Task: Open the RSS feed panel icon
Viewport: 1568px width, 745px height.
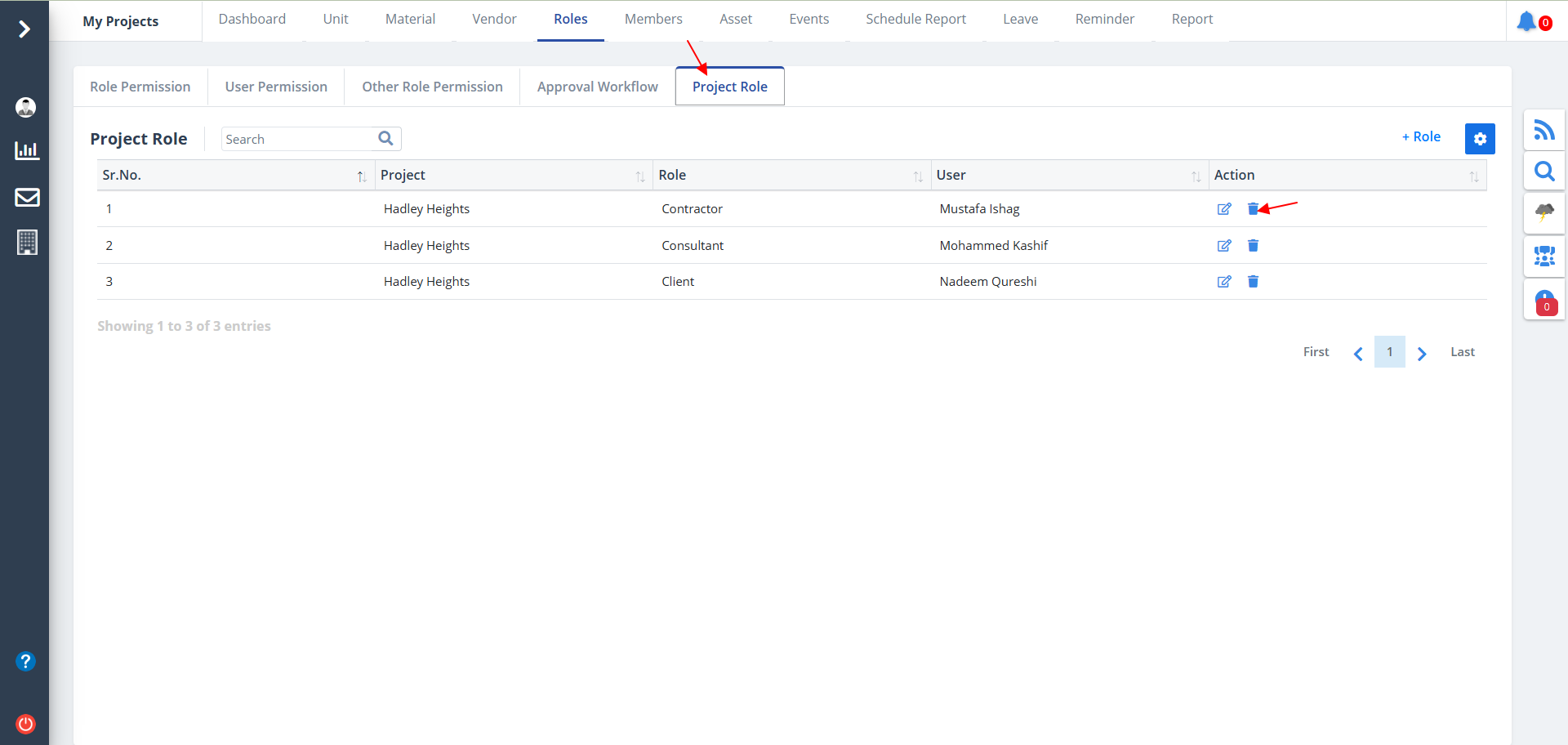Action: [x=1543, y=130]
